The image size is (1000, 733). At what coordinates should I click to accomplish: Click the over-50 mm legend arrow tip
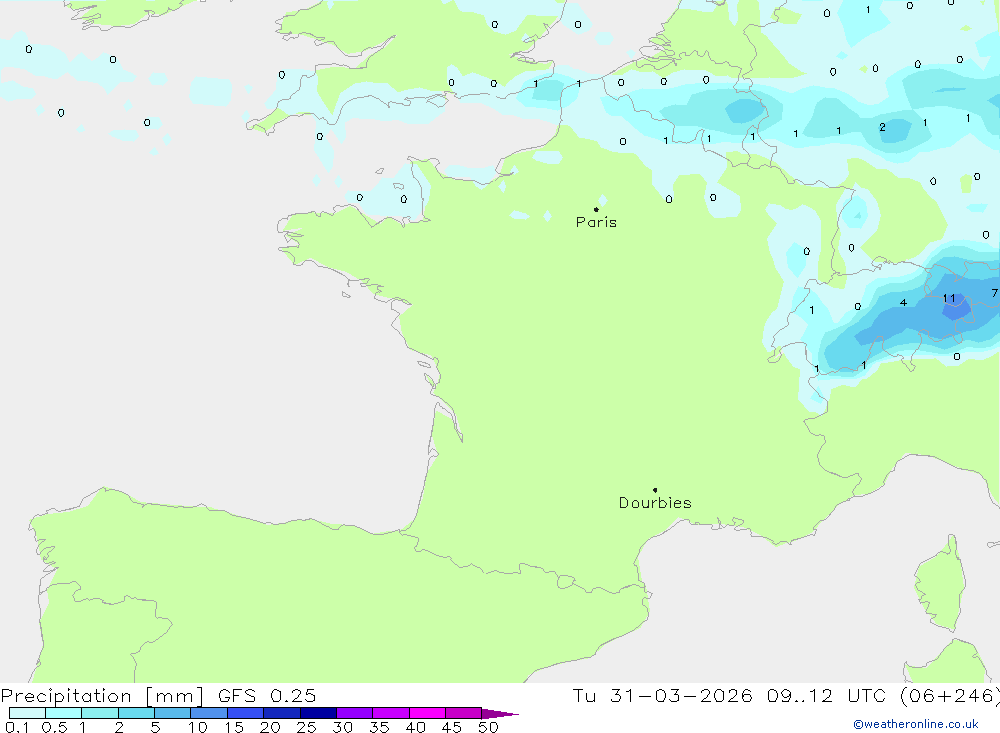click(501, 713)
